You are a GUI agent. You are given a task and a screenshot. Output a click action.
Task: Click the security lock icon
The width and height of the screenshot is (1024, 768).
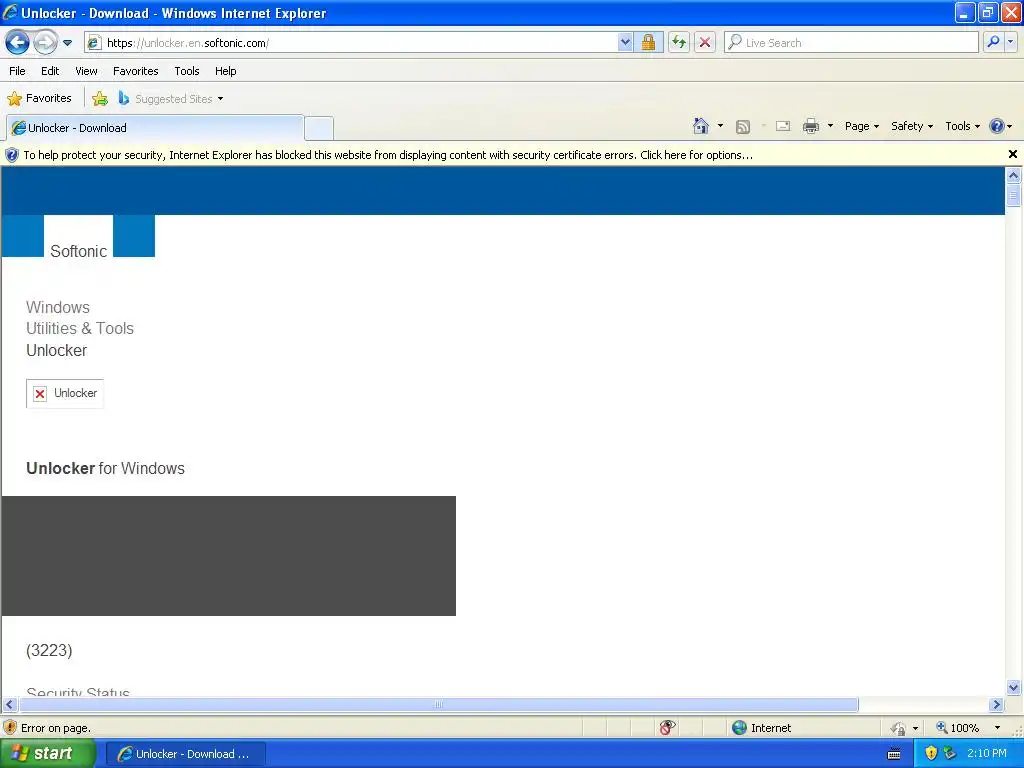[648, 43]
